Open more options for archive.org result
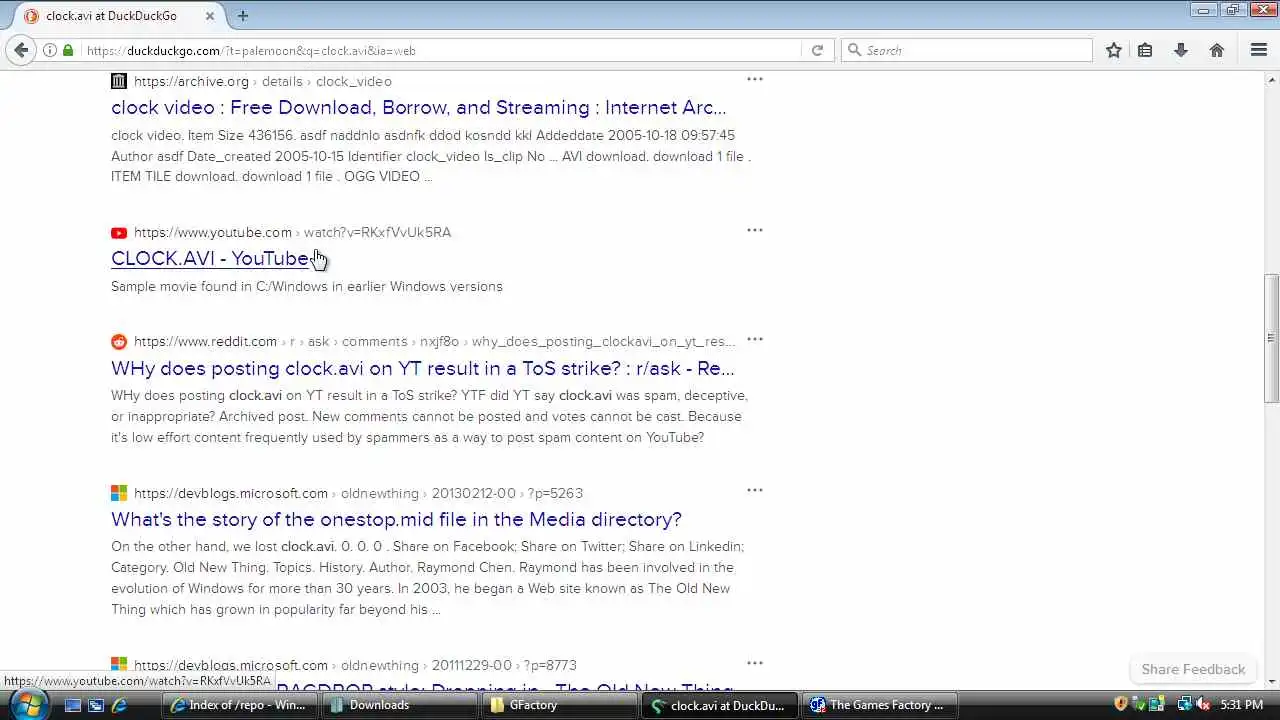 [755, 79]
